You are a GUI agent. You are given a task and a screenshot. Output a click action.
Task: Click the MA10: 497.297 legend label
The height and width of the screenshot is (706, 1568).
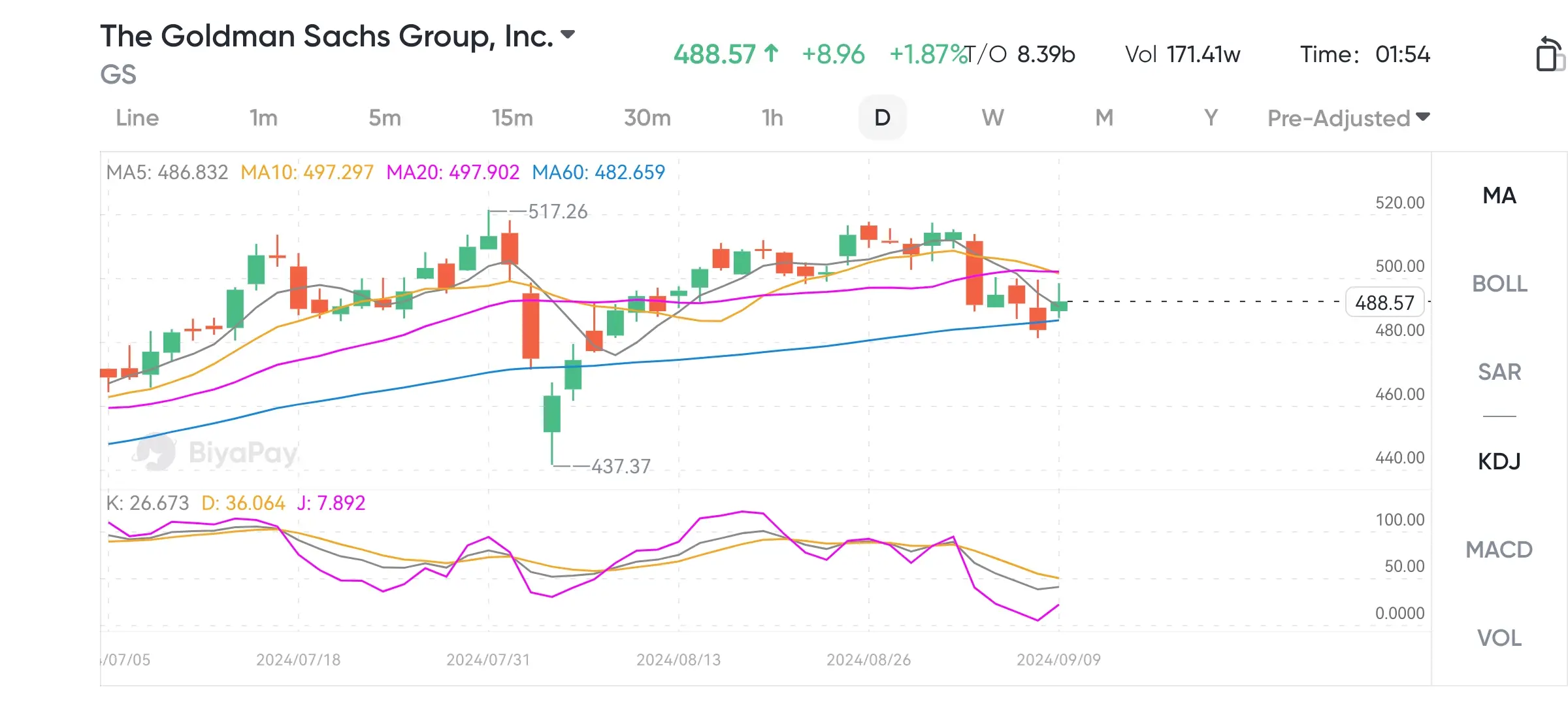[x=307, y=172]
